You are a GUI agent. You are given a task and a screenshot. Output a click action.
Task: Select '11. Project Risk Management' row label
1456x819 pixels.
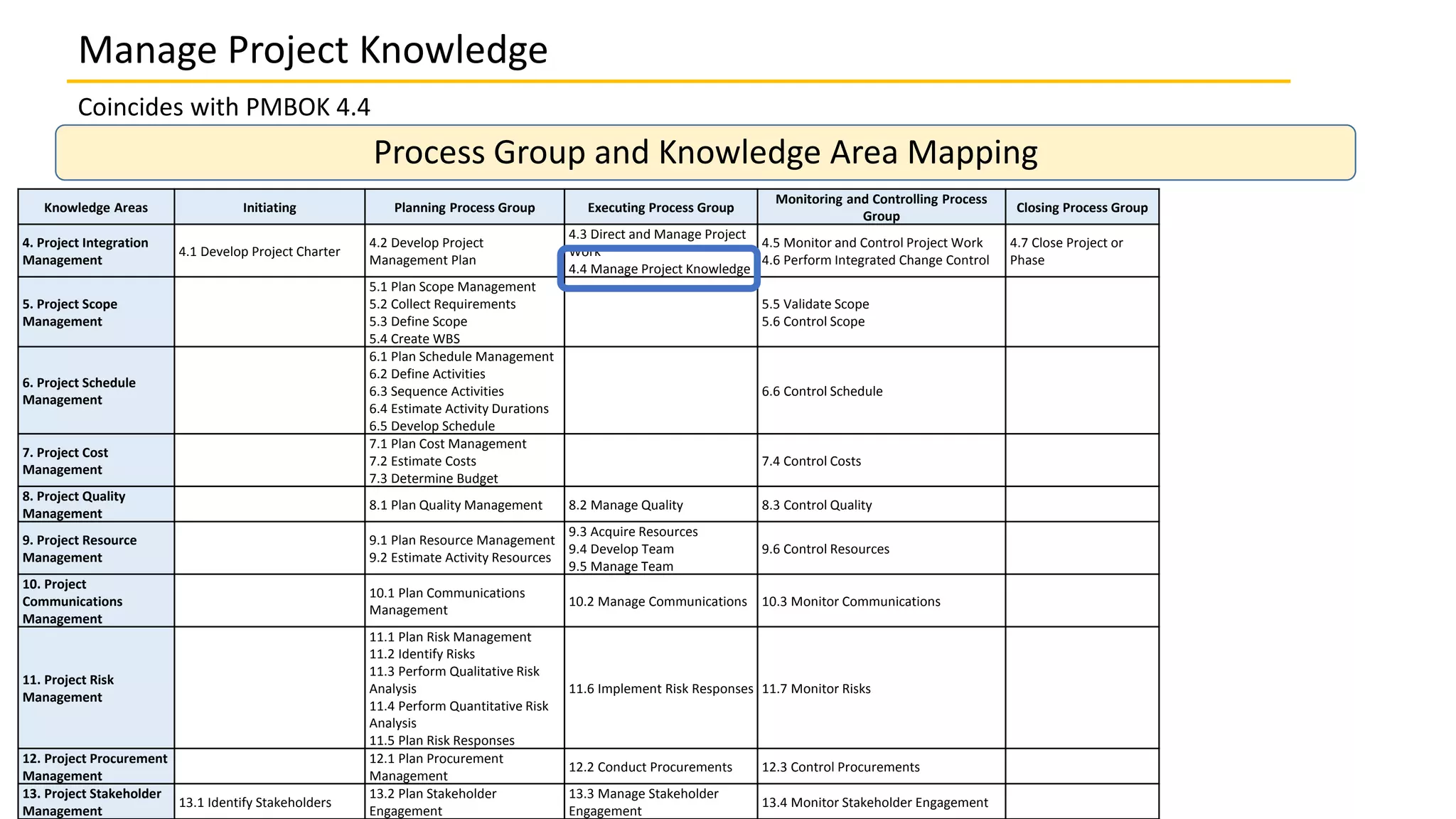tap(96, 688)
